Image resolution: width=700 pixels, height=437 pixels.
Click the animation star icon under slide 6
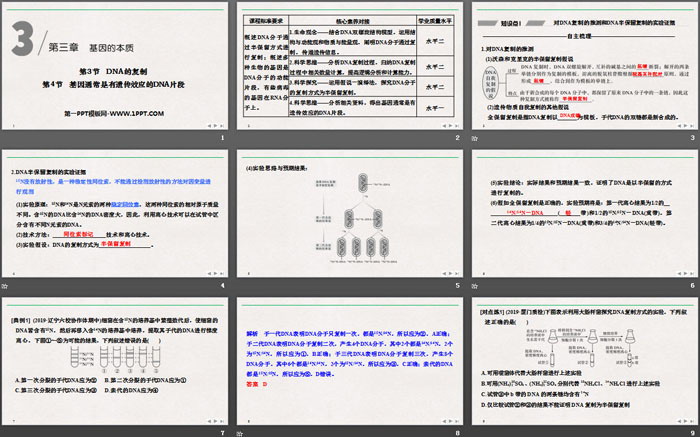(475, 286)
